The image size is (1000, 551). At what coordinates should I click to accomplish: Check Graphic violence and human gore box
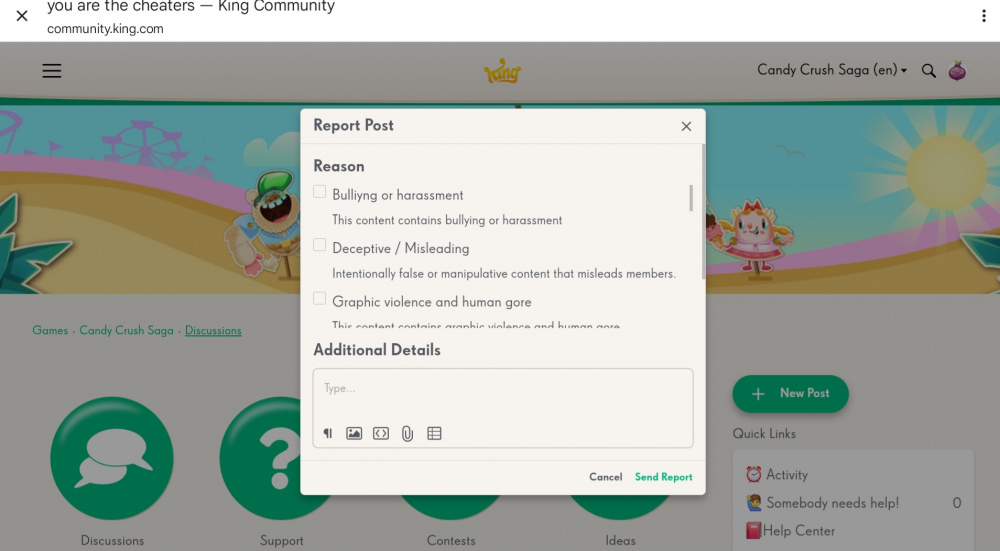click(x=320, y=299)
